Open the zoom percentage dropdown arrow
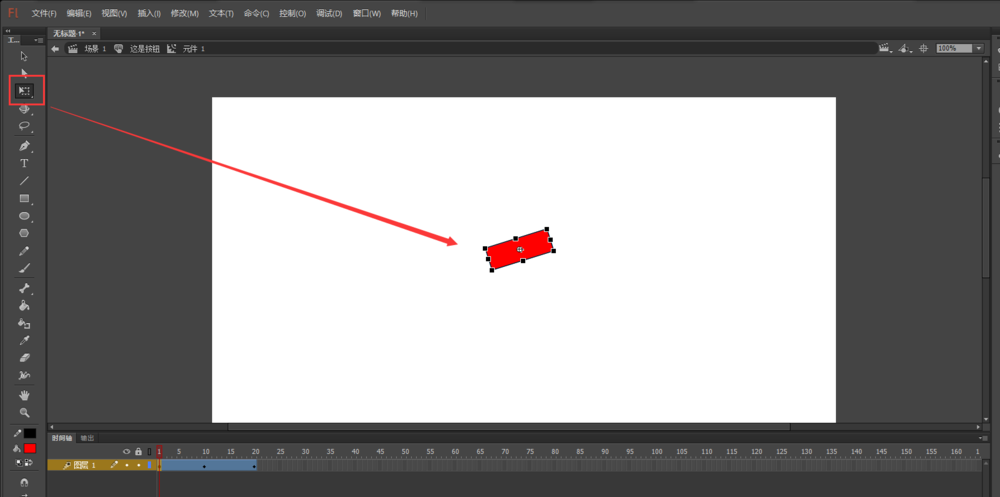This screenshot has width=1000, height=497. click(x=980, y=48)
